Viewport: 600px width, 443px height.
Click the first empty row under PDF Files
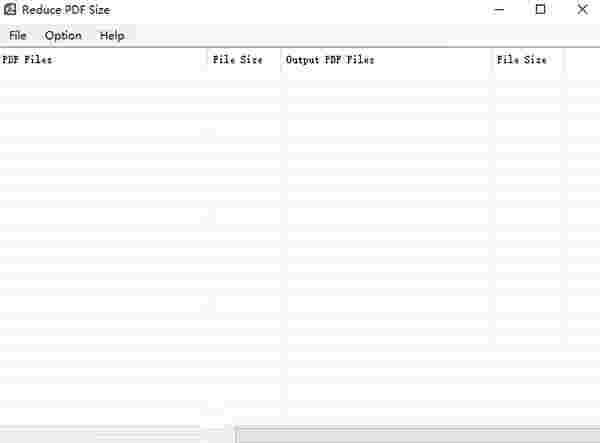pyautogui.click(x=103, y=76)
